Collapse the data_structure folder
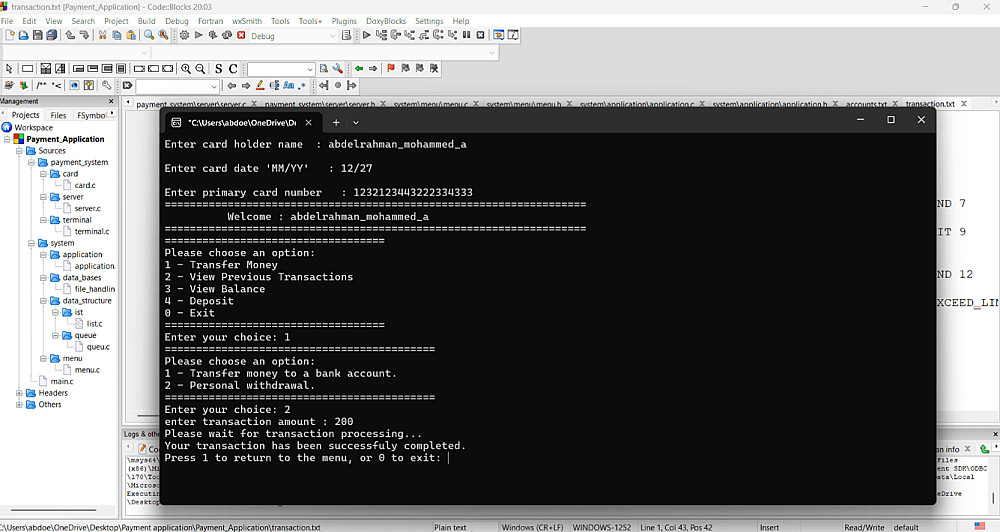The height and width of the screenshot is (532, 1000). pos(43,300)
